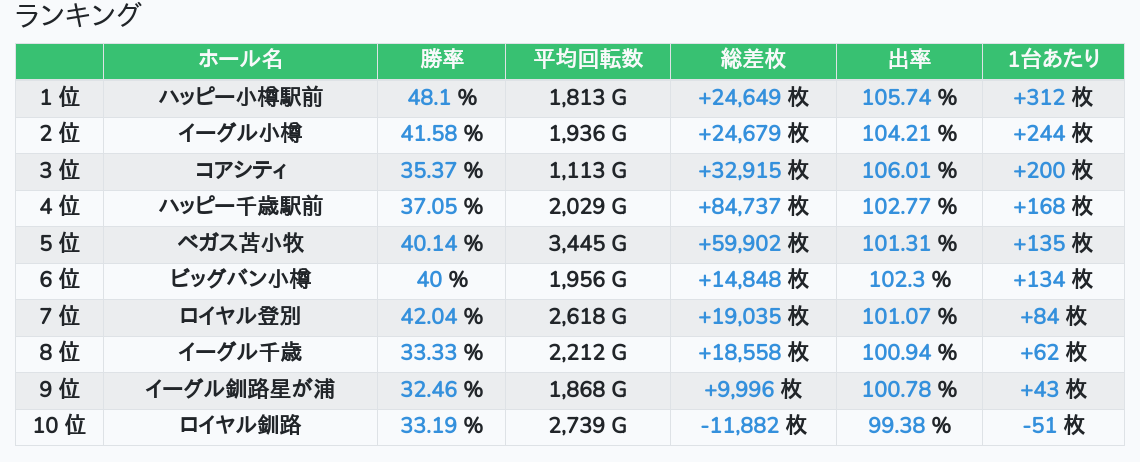The width and height of the screenshot is (1140, 462).
Task: Open イーグル釧路星が浦 hall entry
Action: [240, 390]
